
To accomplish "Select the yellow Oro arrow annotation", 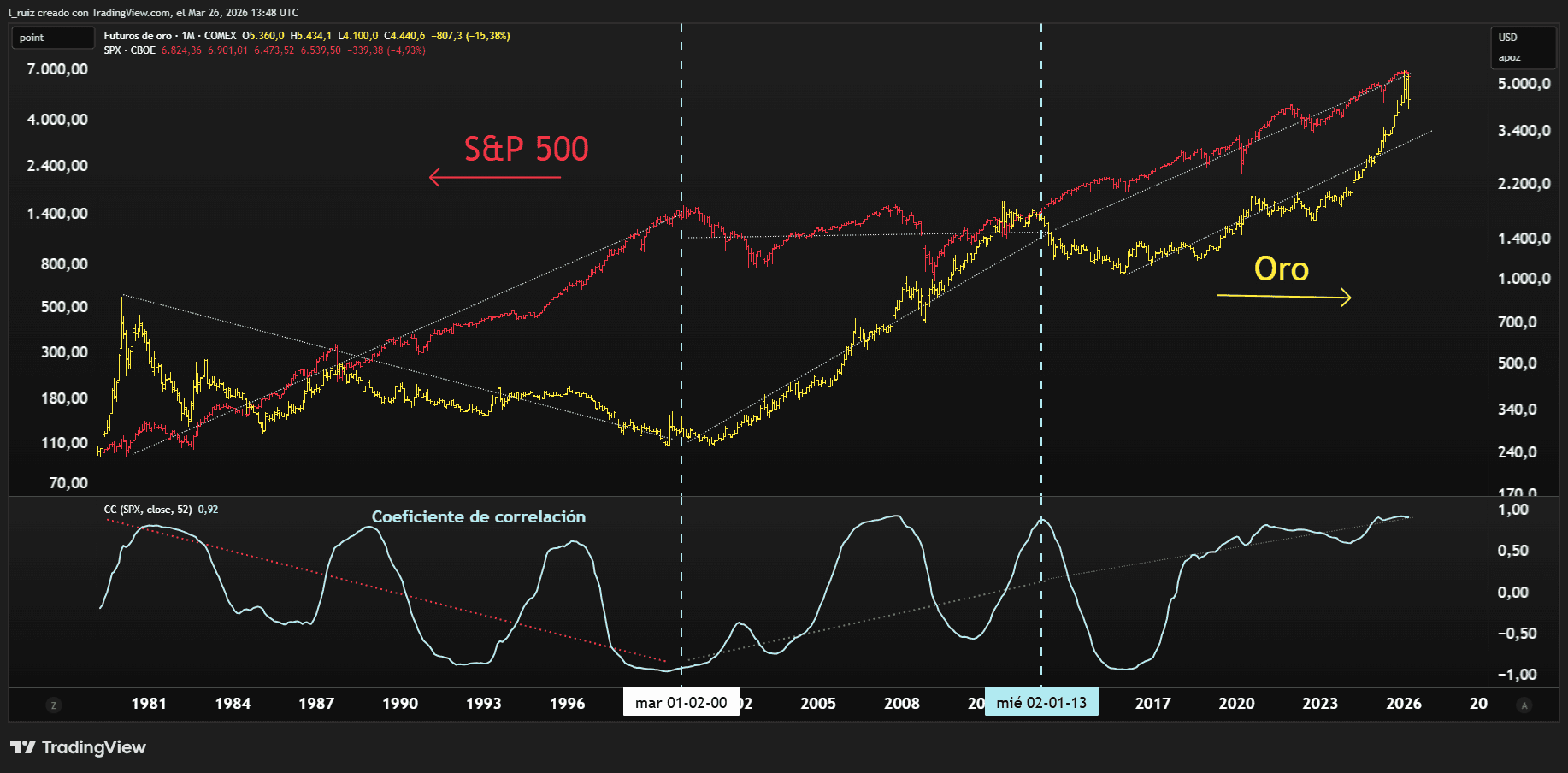I will tap(1283, 298).
